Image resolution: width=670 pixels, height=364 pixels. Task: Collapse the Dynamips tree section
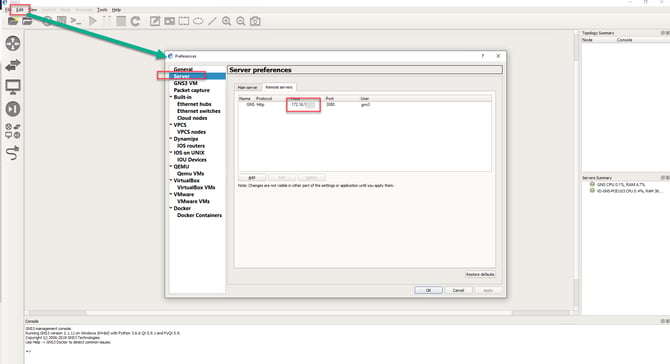click(x=171, y=139)
